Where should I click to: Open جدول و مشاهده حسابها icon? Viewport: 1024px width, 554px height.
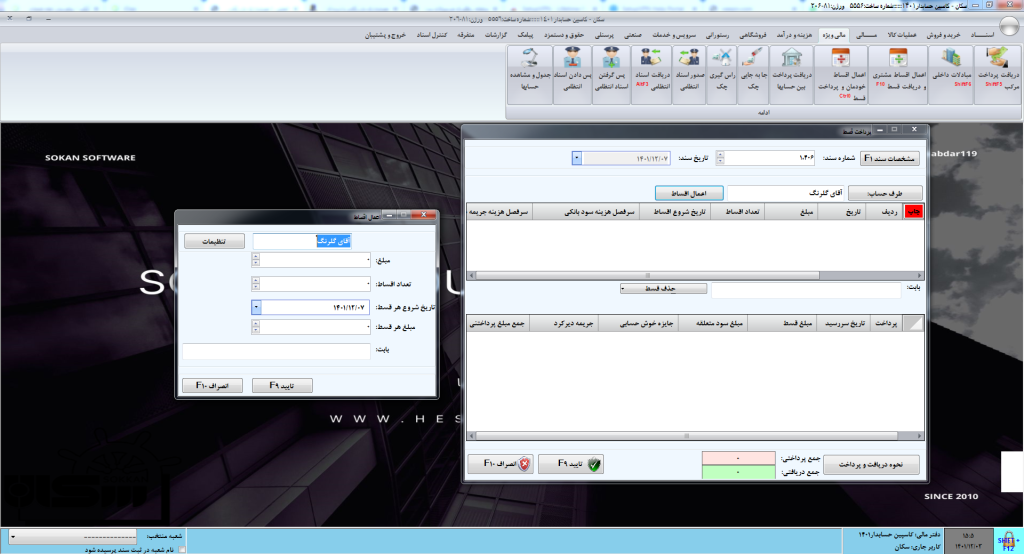[530, 74]
